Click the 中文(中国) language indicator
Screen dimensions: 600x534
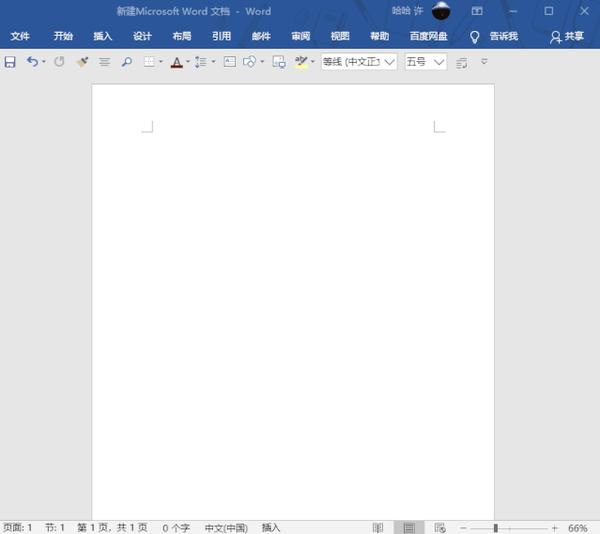pos(226,528)
